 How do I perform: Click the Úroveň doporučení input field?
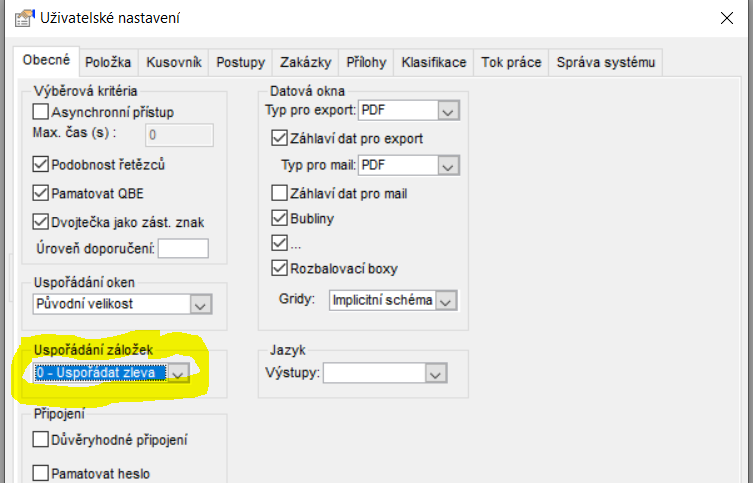tap(183, 249)
